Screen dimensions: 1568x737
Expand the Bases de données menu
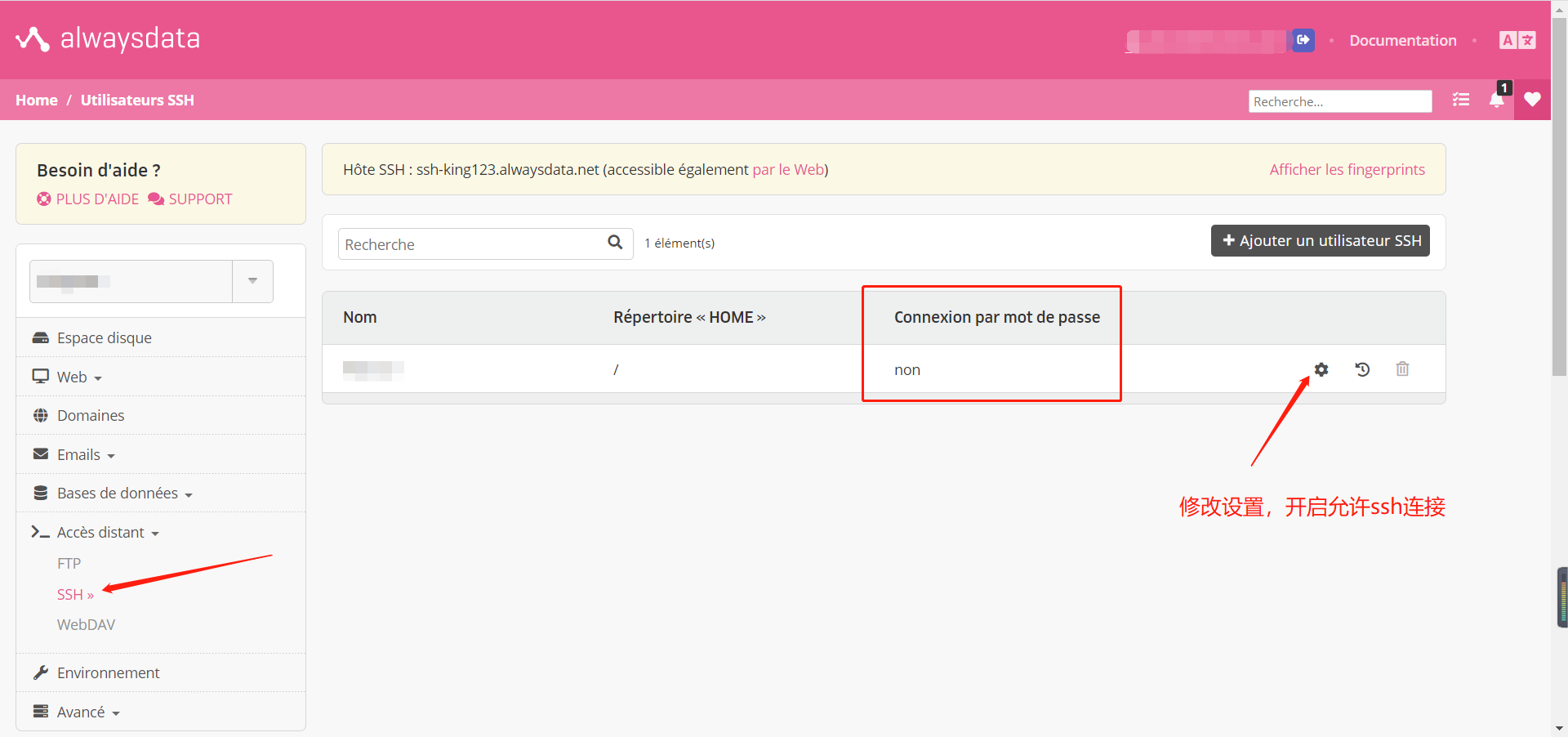click(124, 494)
